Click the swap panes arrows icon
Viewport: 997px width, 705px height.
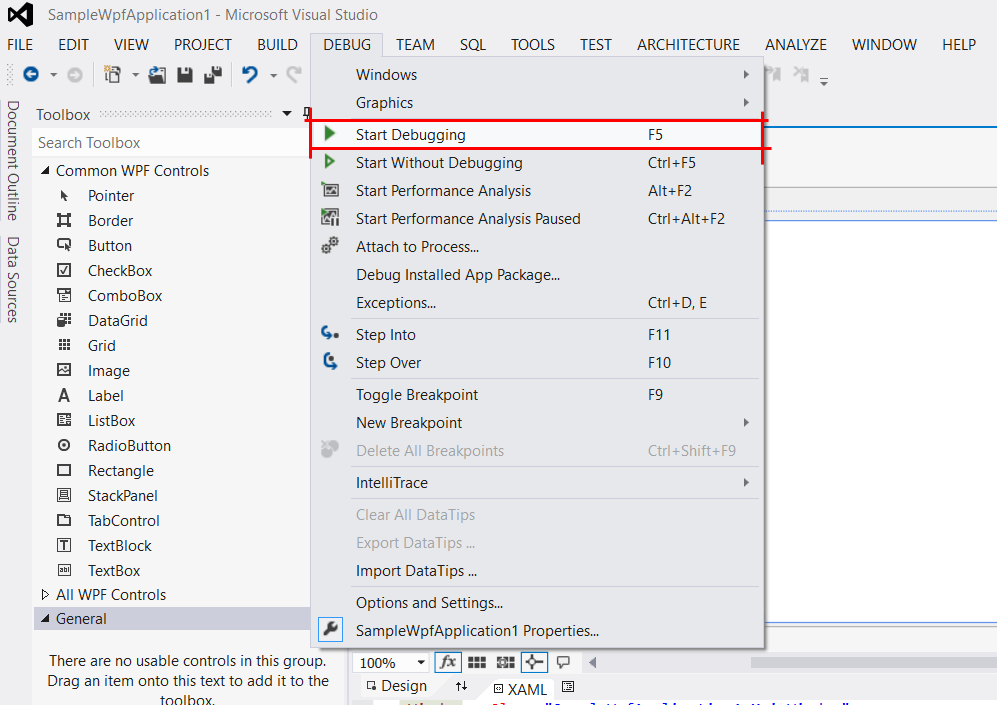462,686
